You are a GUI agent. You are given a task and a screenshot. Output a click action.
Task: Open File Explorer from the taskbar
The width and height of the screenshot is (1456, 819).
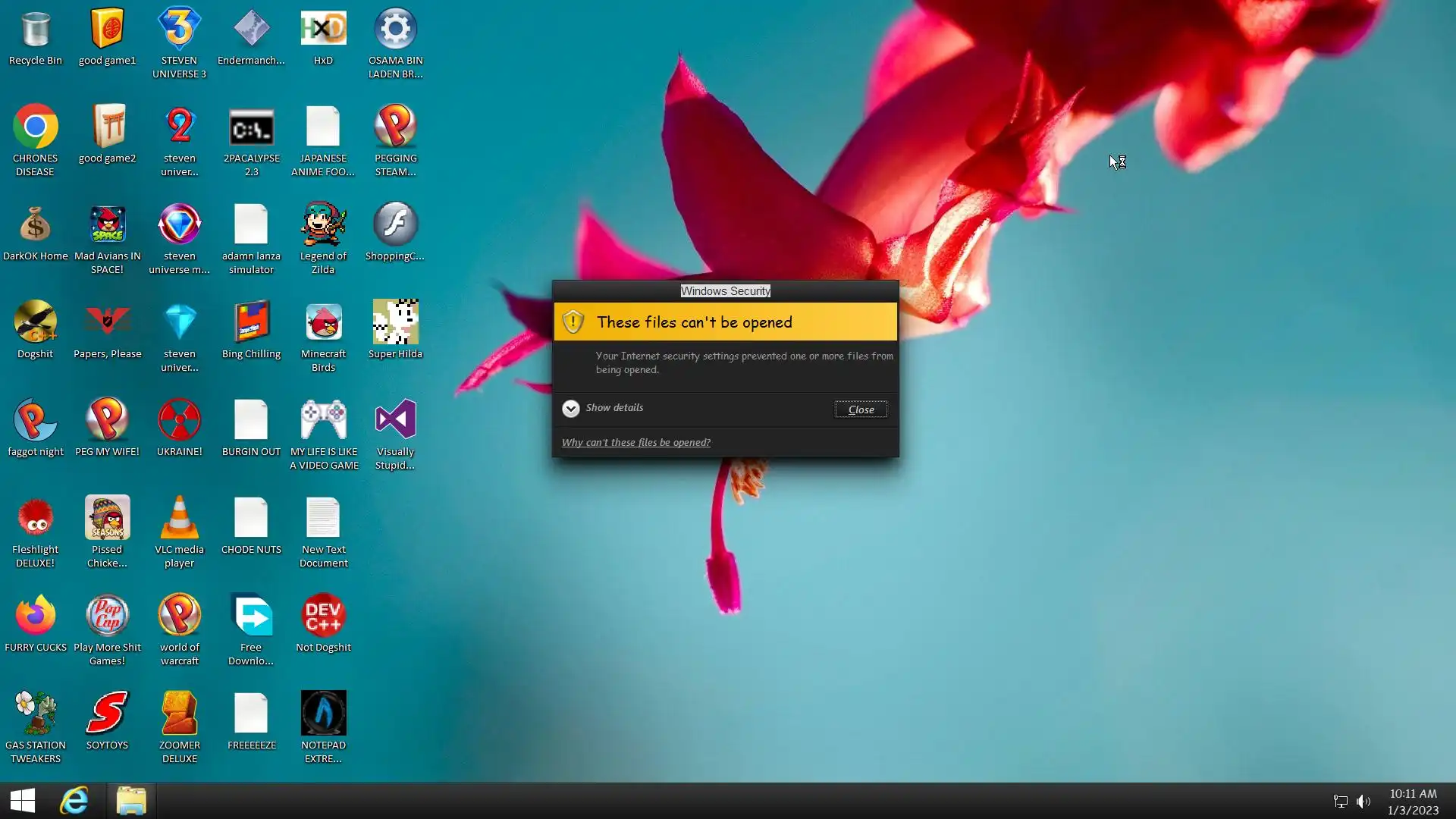(130, 801)
